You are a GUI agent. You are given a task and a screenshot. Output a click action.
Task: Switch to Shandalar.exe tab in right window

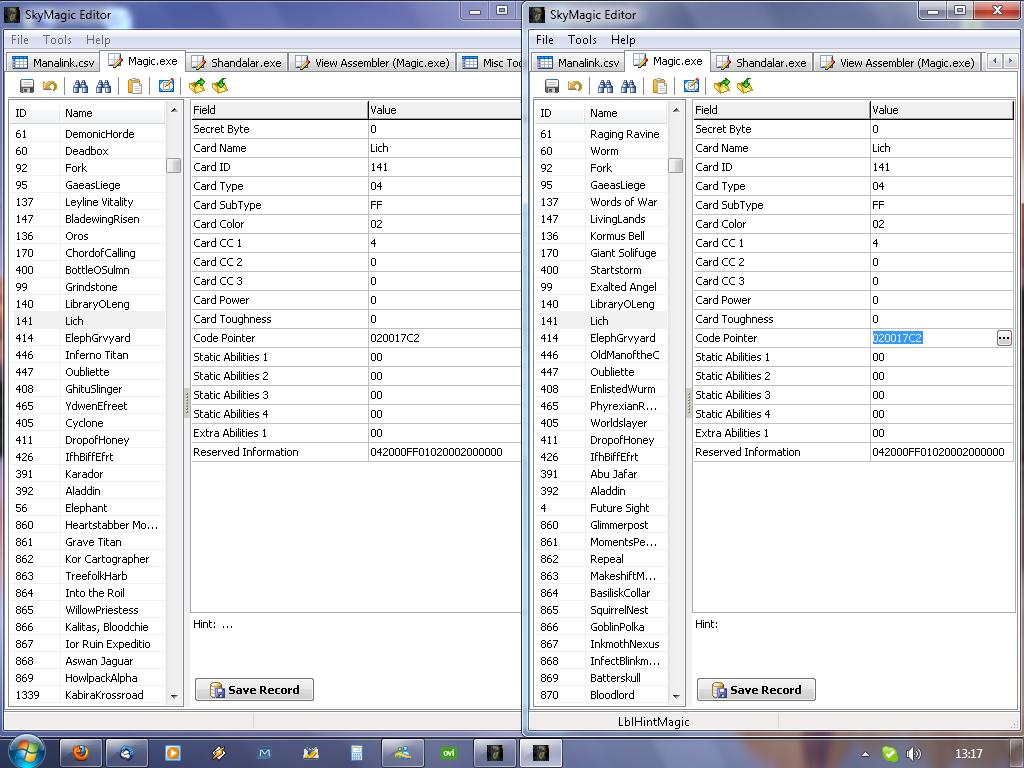[760, 62]
